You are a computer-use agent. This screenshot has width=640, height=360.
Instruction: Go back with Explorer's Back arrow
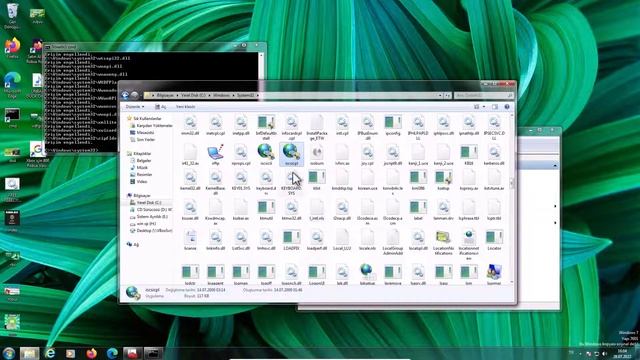[x=125, y=95]
